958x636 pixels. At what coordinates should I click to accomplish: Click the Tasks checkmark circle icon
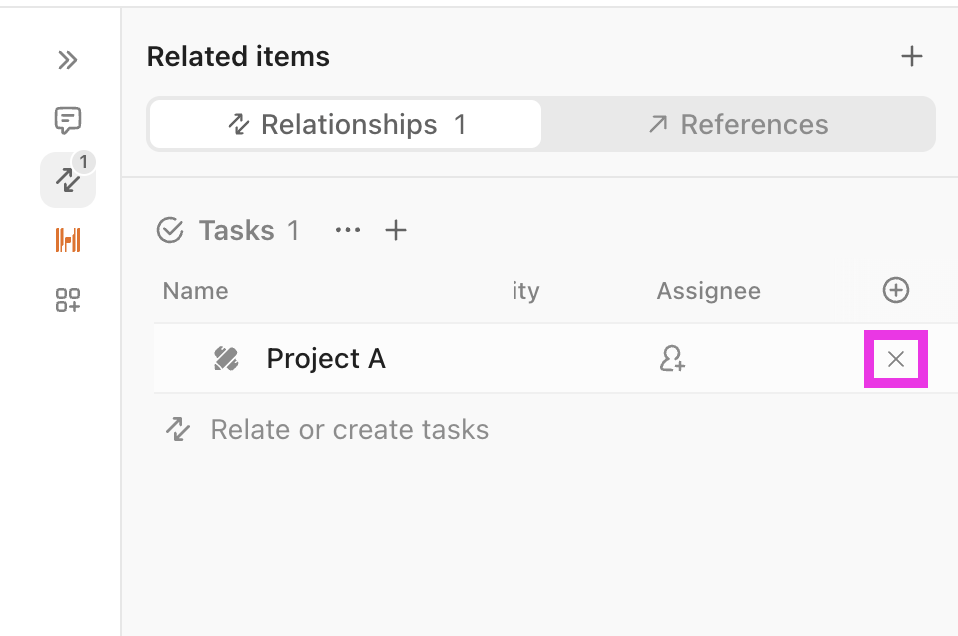pyautogui.click(x=171, y=231)
